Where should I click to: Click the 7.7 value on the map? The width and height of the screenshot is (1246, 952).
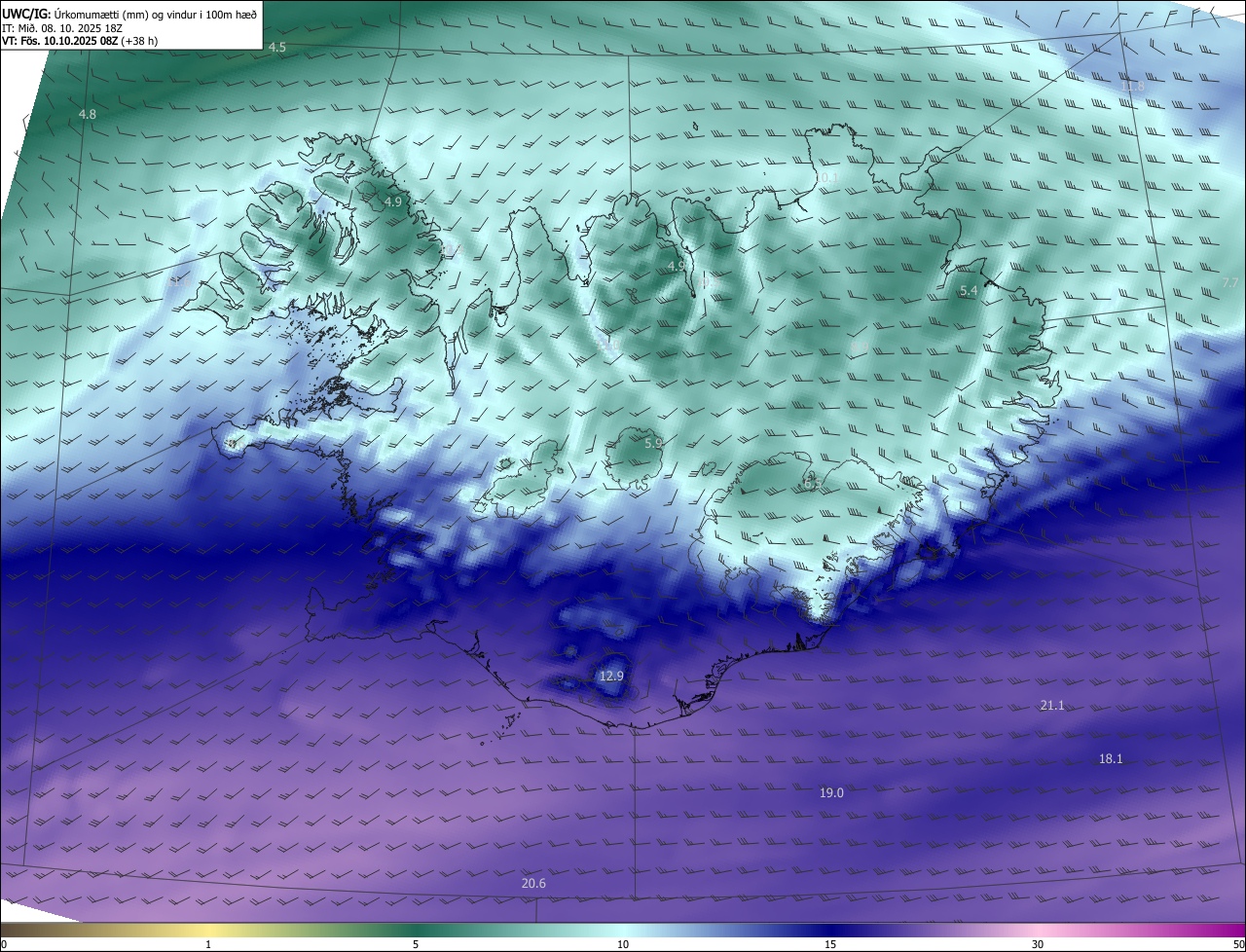(1230, 282)
